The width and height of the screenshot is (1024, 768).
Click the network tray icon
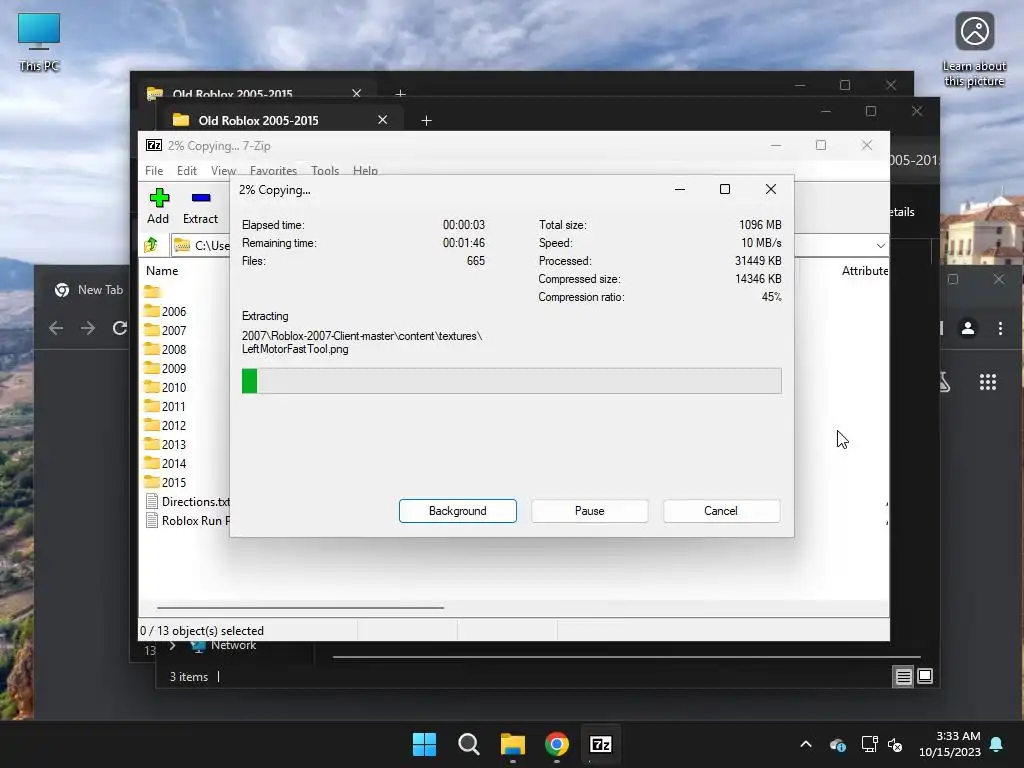point(869,744)
